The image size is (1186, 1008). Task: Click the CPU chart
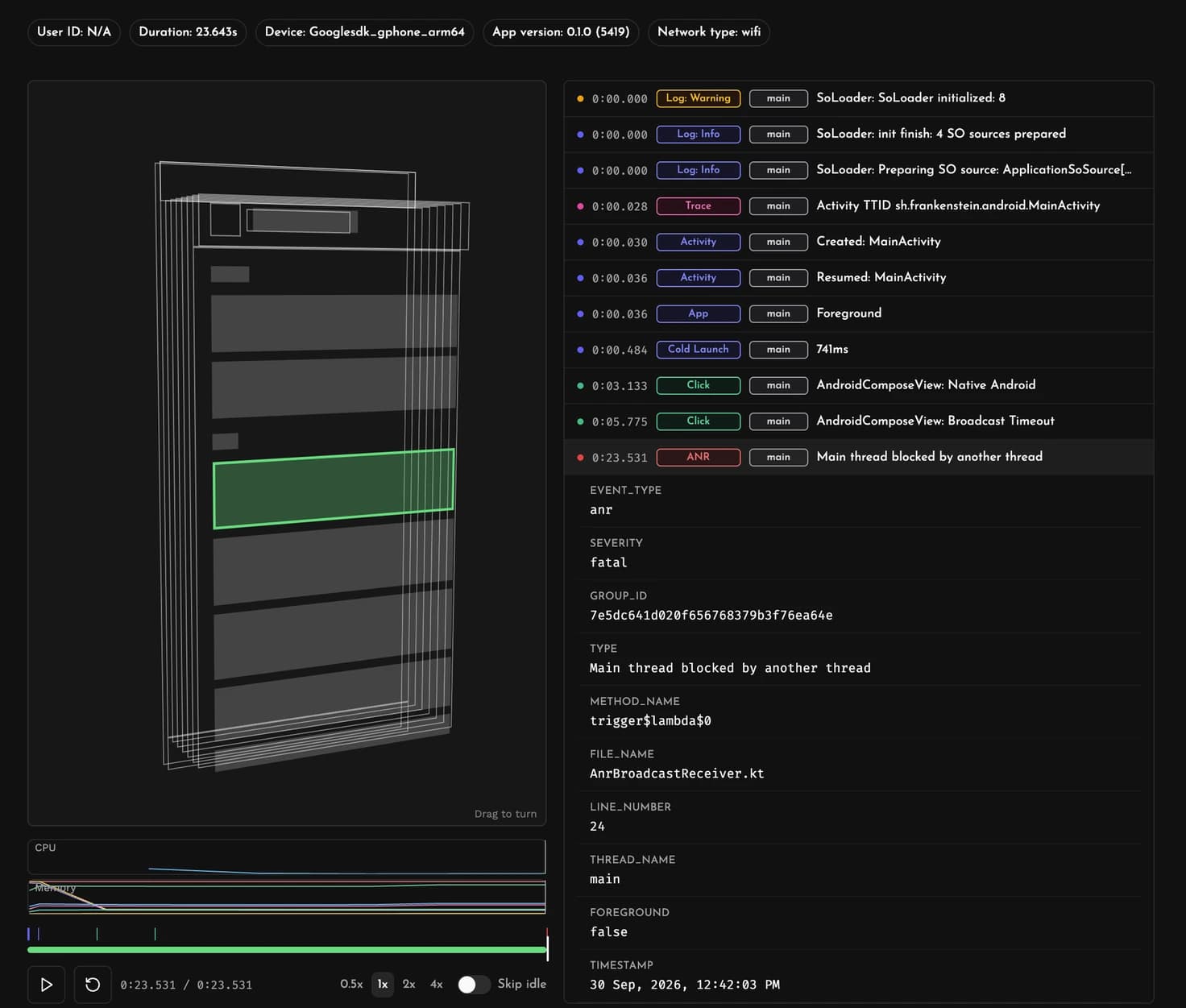pos(287,857)
